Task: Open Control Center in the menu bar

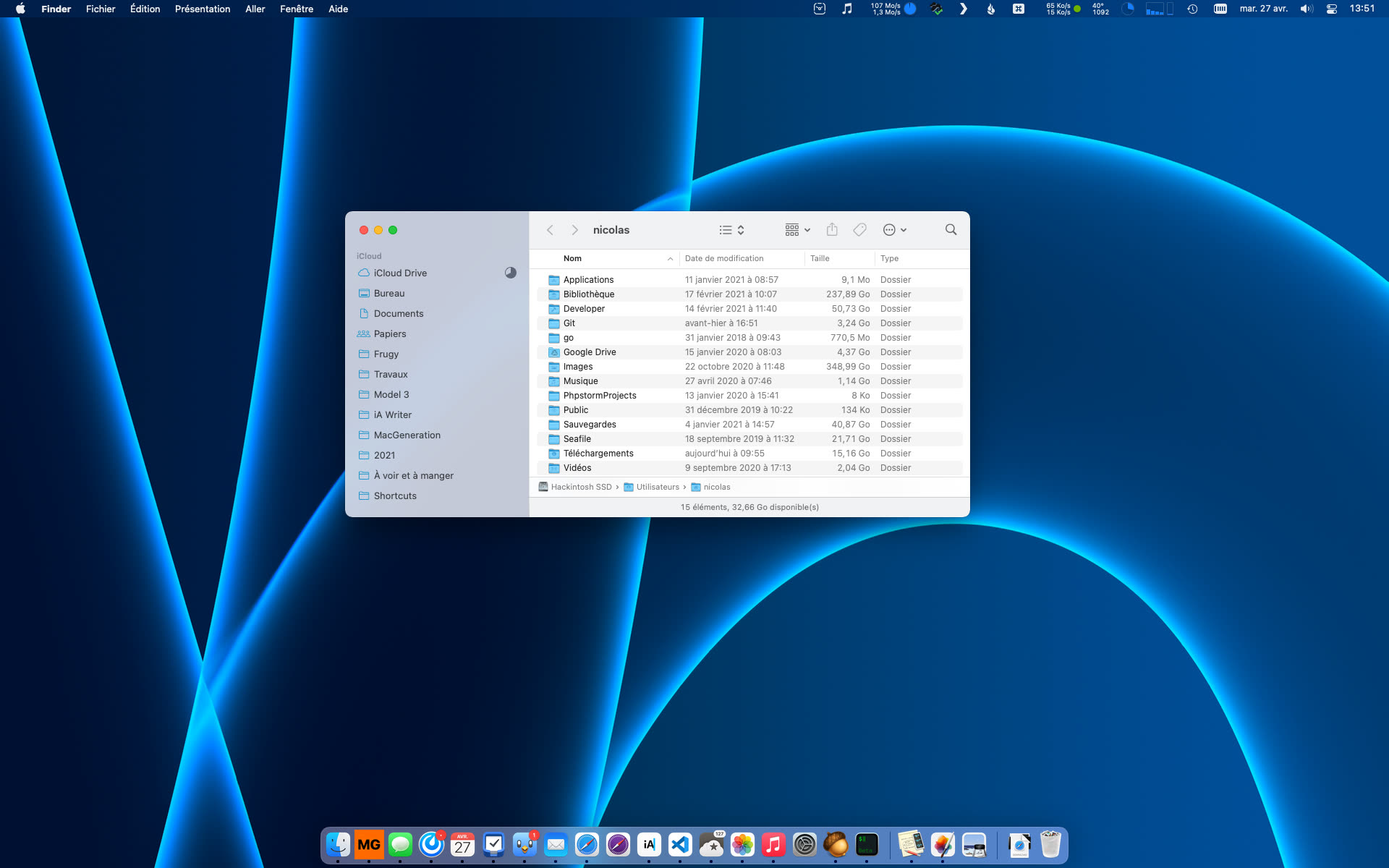Action: tap(1331, 9)
